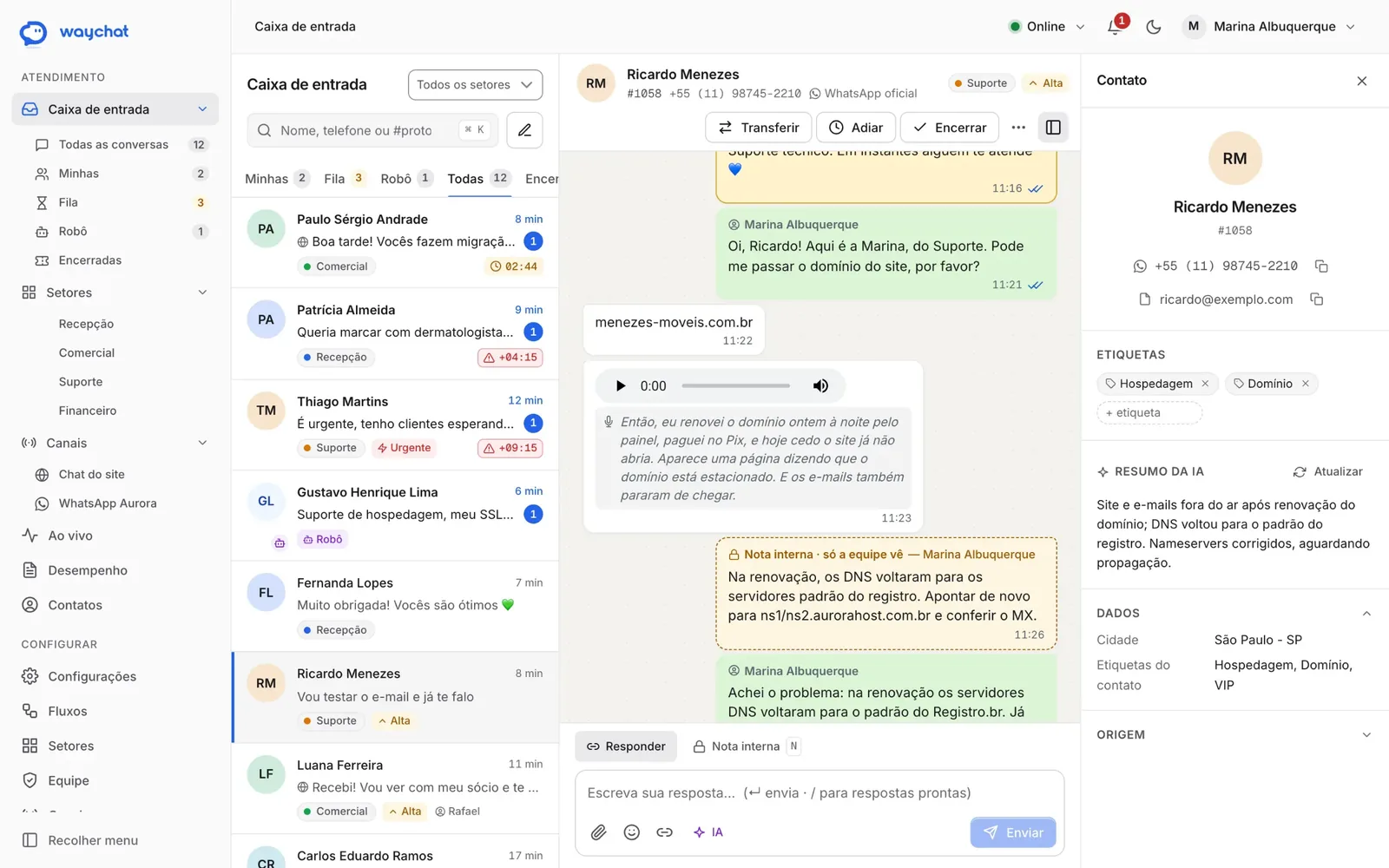Expand the Origem section
1389x868 pixels.
(x=1366, y=735)
